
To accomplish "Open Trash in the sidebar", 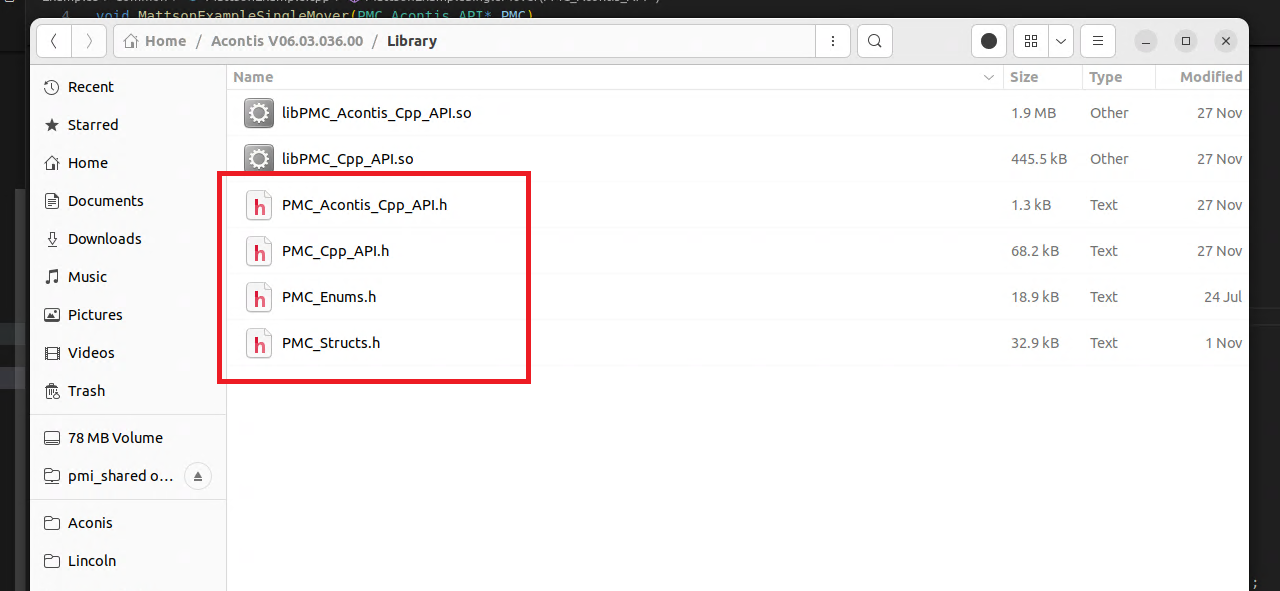I will [86, 391].
